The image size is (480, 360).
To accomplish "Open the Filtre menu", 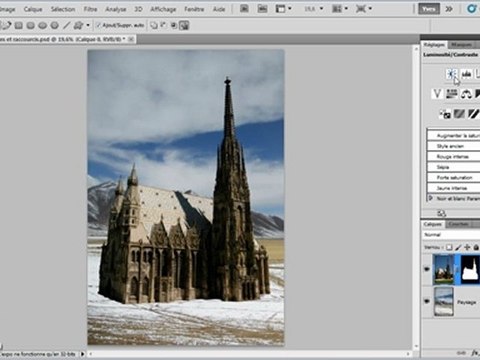I will (x=90, y=9).
